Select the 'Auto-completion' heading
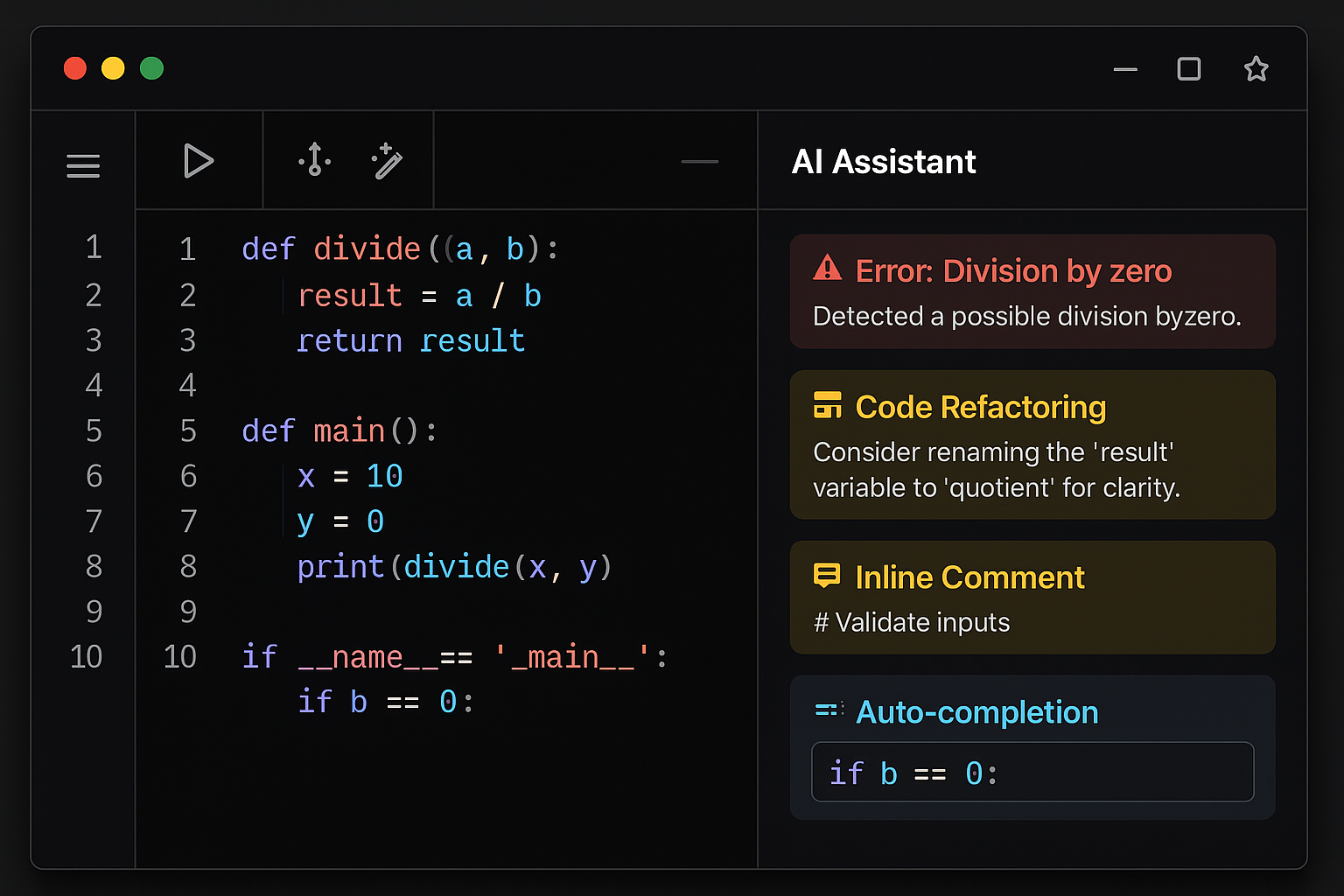 pyautogui.click(x=976, y=712)
